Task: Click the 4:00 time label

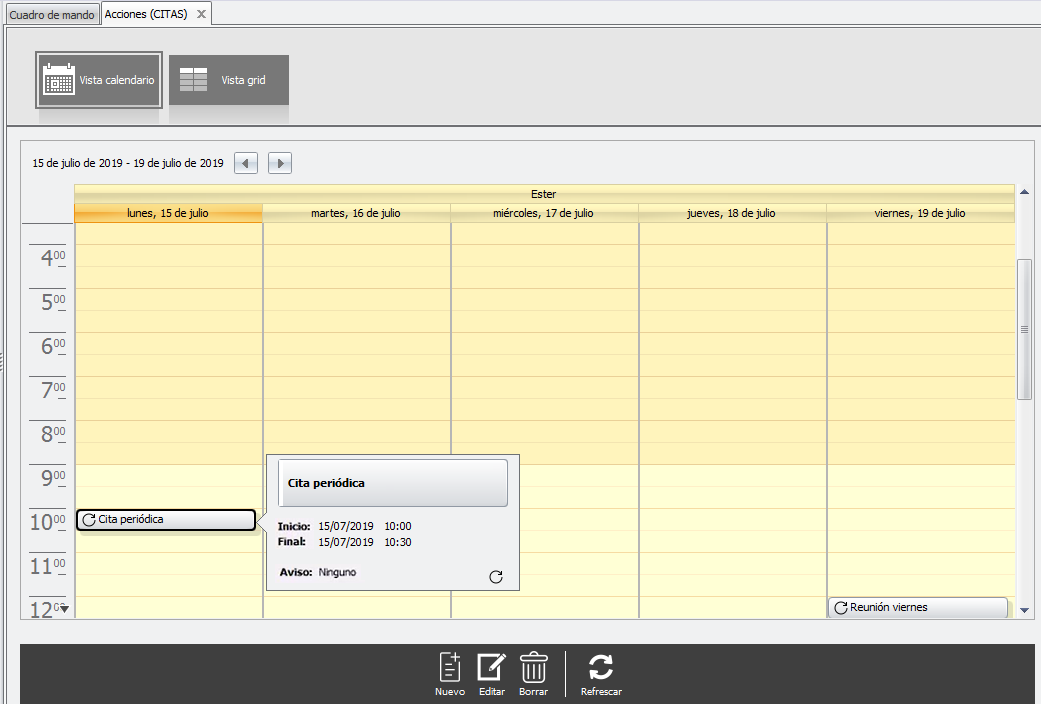Action: 52,258
